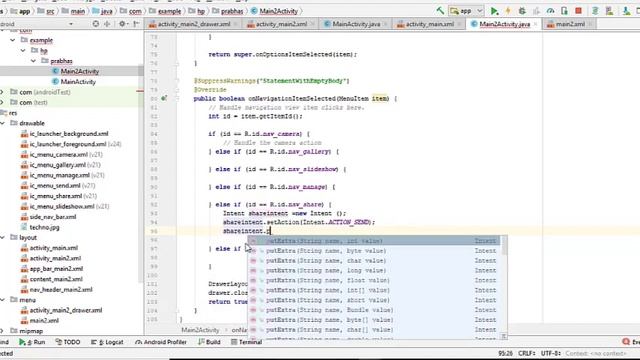Click the project panel settings gear icon
The width and height of the screenshot is (640, 360).
click(x=122, y=24)
